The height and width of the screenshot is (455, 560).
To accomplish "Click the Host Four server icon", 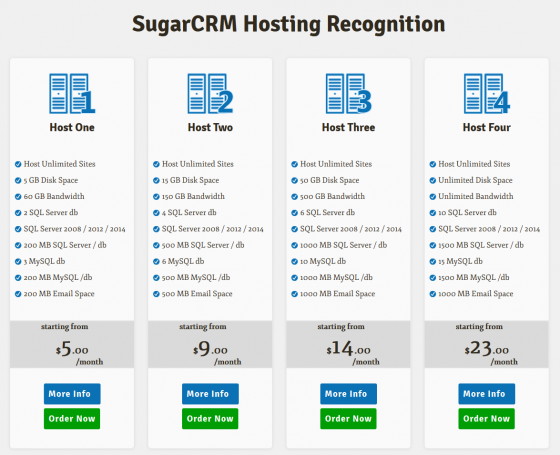I will point(487,94).
